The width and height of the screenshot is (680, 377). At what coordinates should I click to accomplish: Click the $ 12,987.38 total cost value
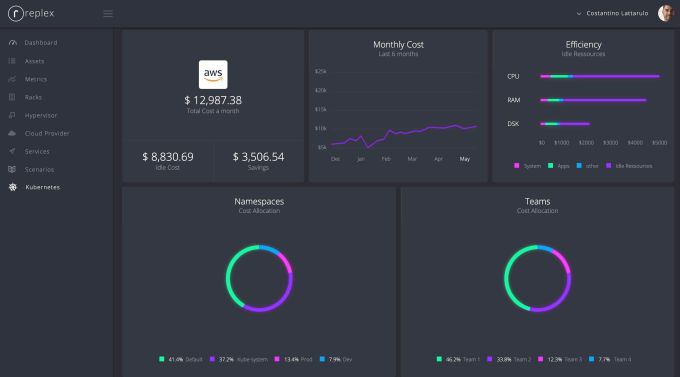[x=213, y=100]
